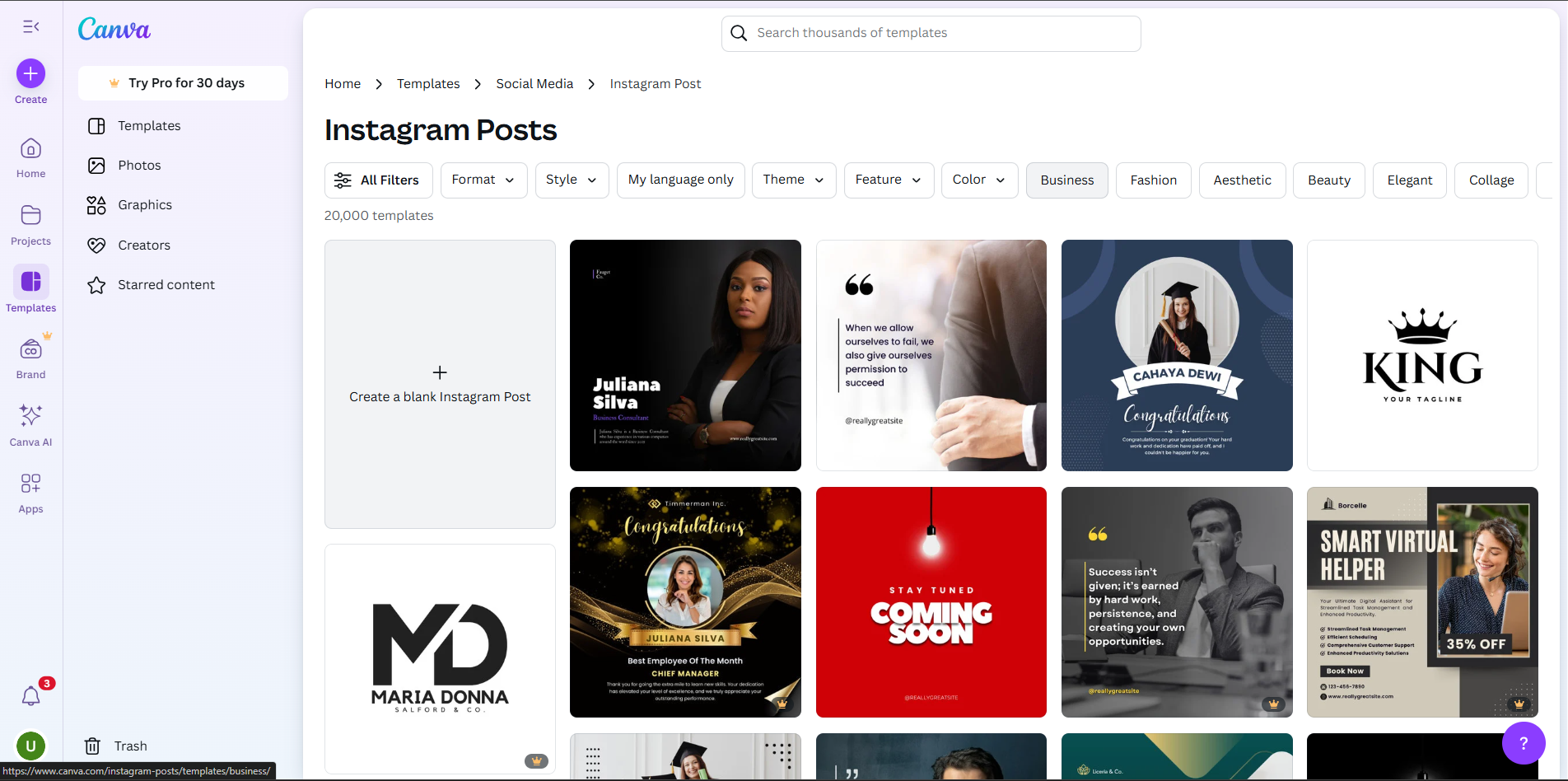Open the Color filter picker
Viewport: 1568px width, 781px height.
979,180
